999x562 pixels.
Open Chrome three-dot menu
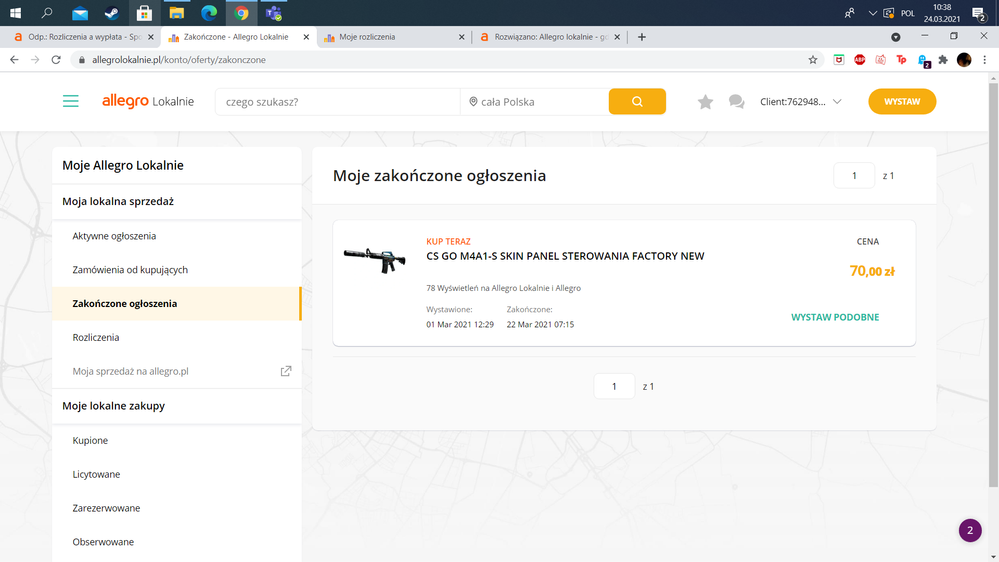(x=984, y=60)
